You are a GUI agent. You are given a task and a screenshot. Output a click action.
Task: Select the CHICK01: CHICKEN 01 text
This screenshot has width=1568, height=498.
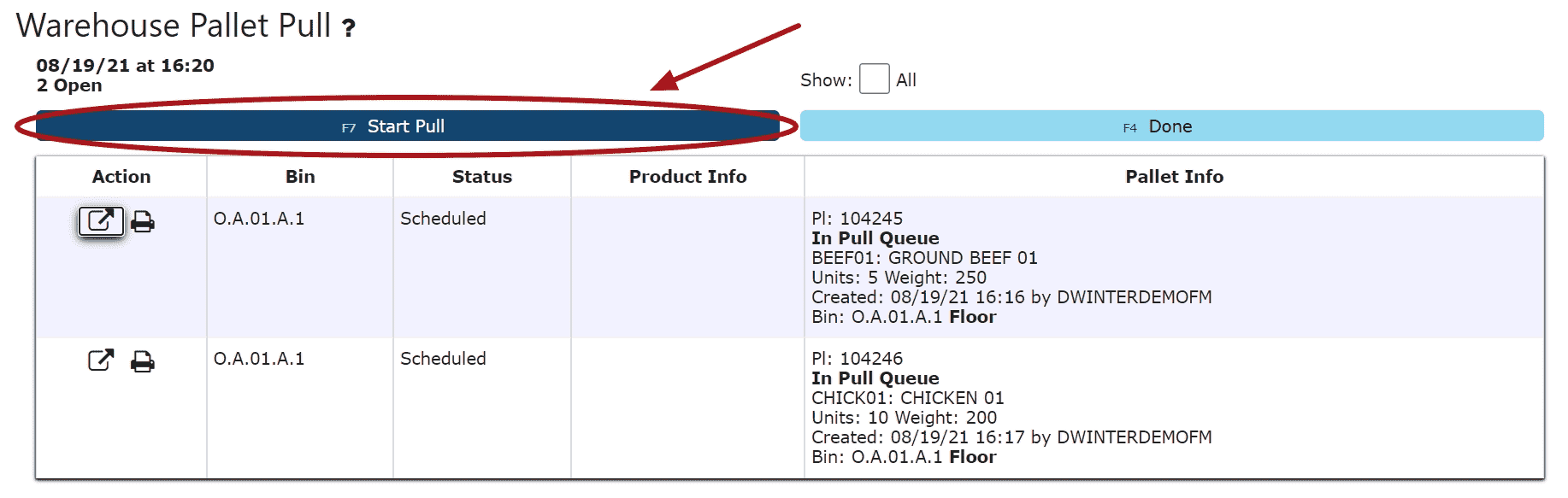coord(907,398)
